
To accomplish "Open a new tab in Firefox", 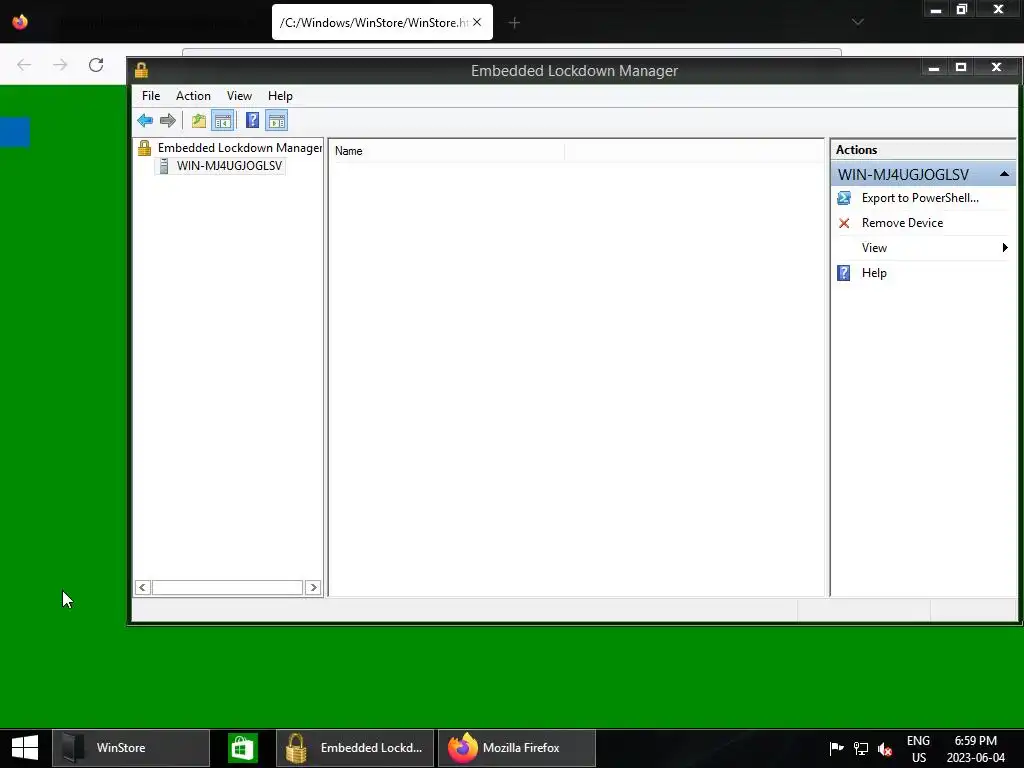I will 514,23.
